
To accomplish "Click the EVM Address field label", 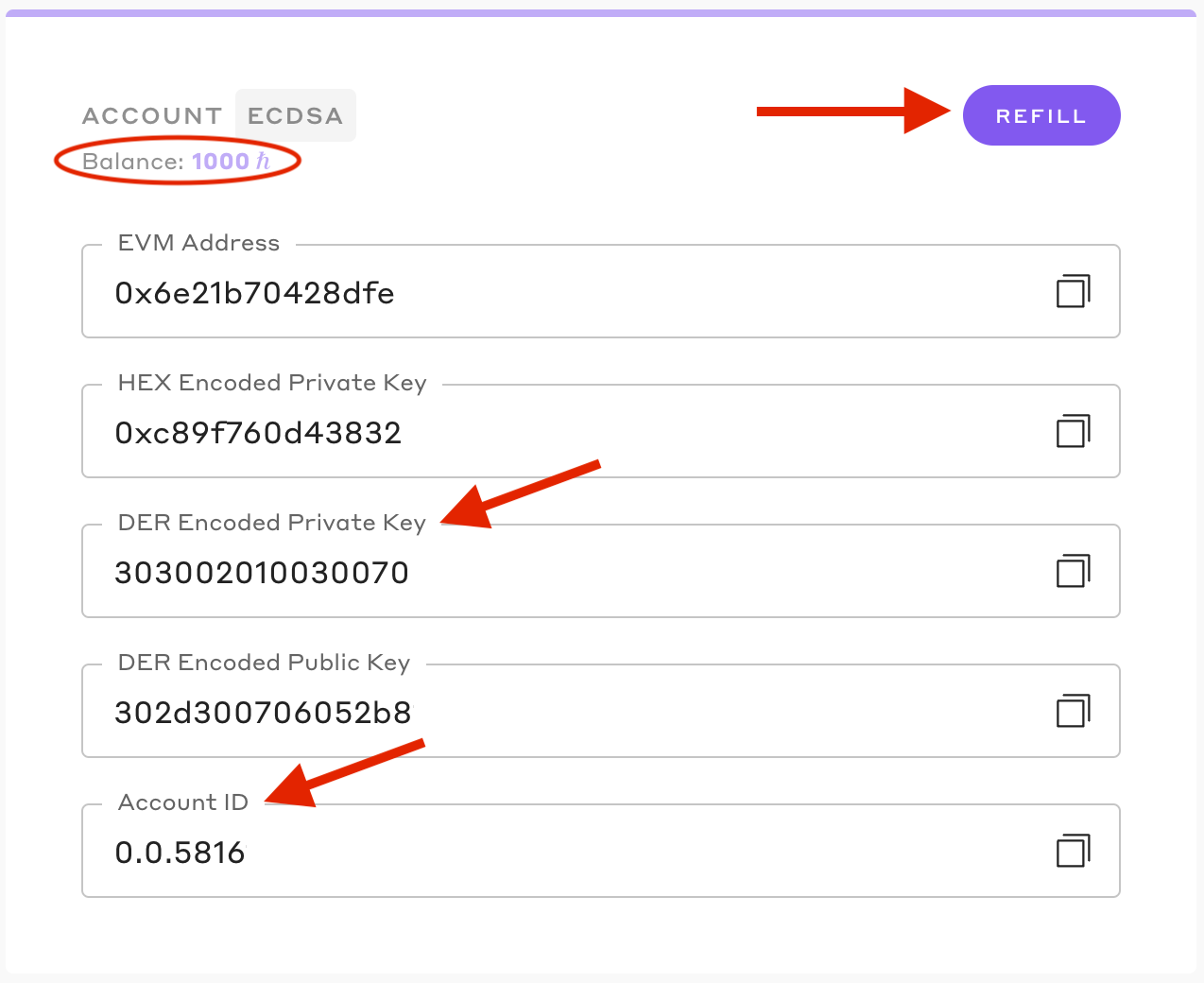I will 198,243.
